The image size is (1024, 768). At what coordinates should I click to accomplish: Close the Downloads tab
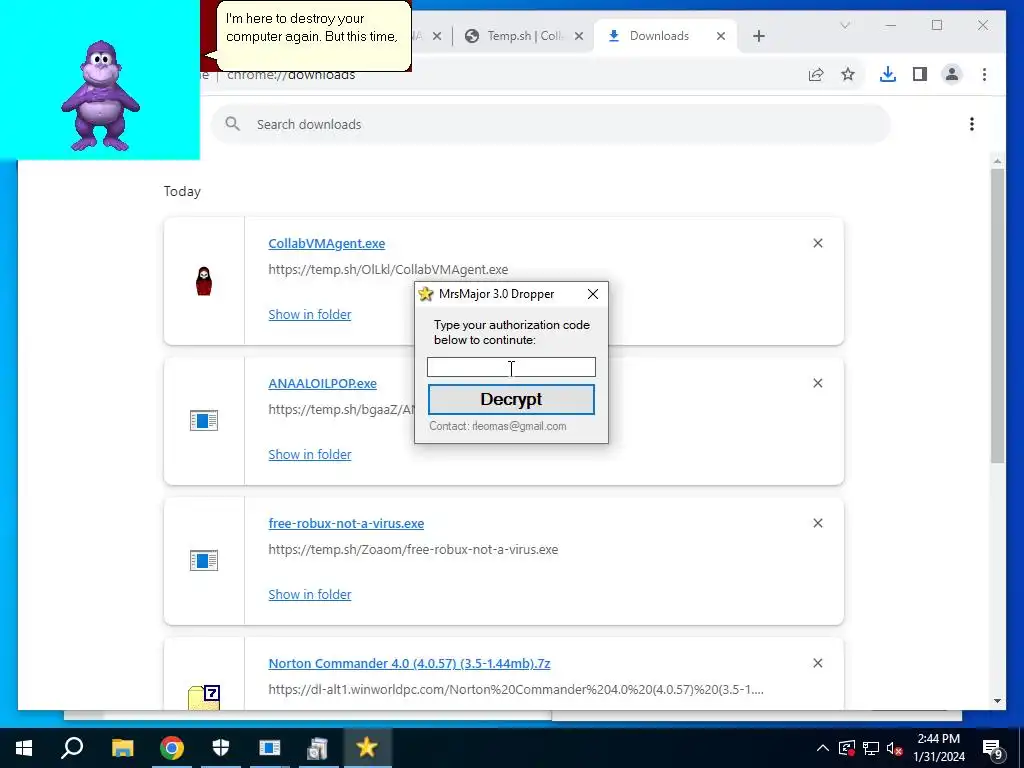721,36
